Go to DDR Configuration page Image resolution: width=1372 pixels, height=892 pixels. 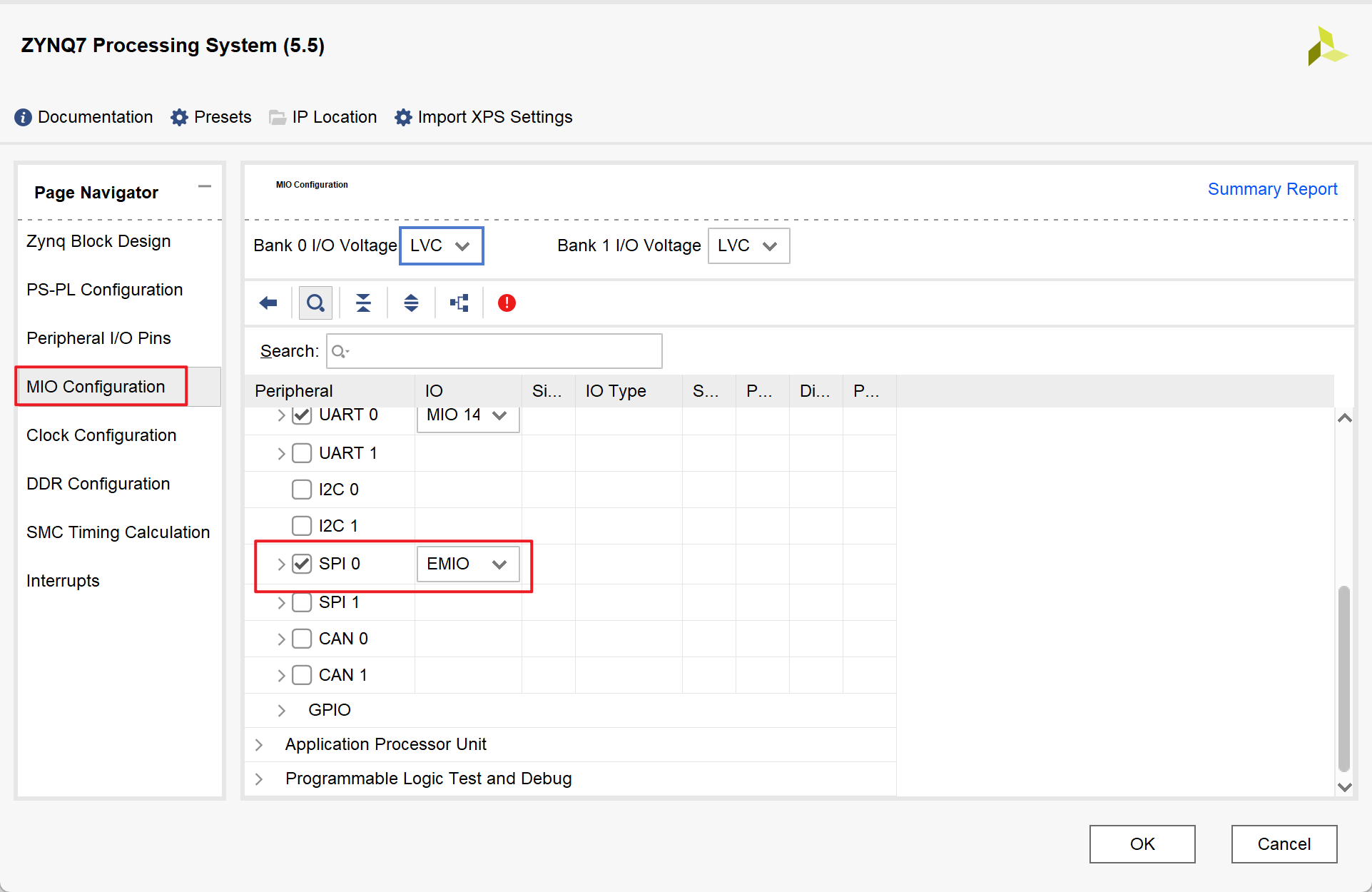point(98,484)
